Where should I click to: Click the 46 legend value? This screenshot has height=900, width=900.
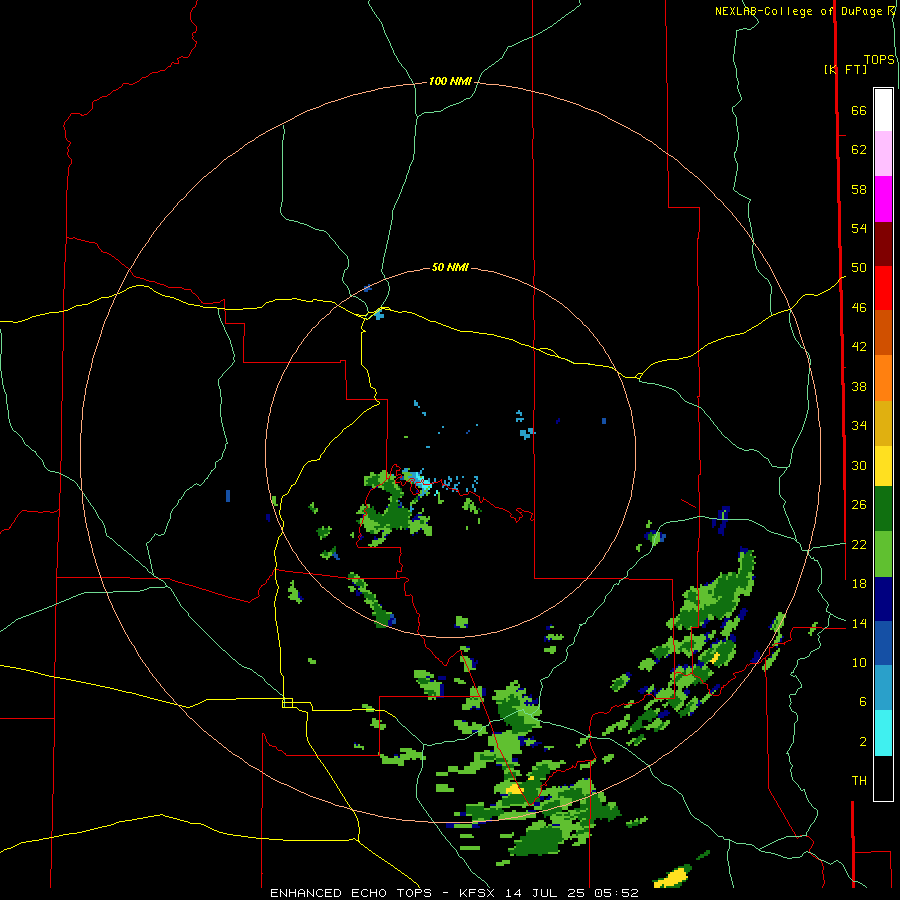tap(859, 308)
